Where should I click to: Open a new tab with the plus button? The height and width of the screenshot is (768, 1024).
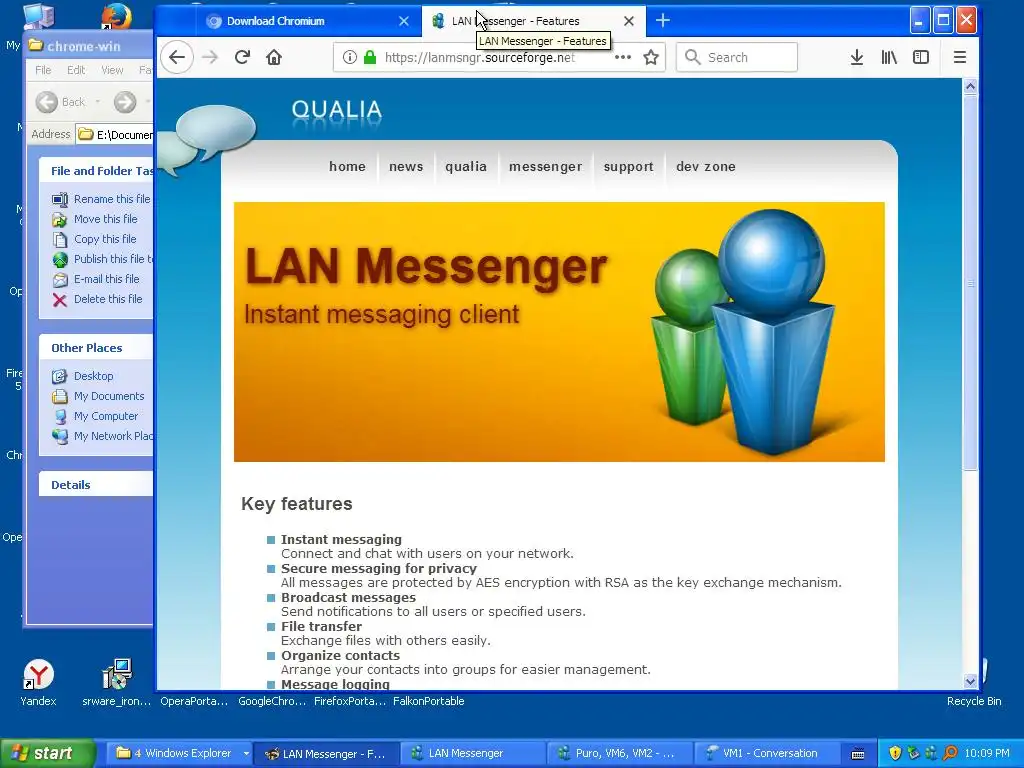point(663,21)
